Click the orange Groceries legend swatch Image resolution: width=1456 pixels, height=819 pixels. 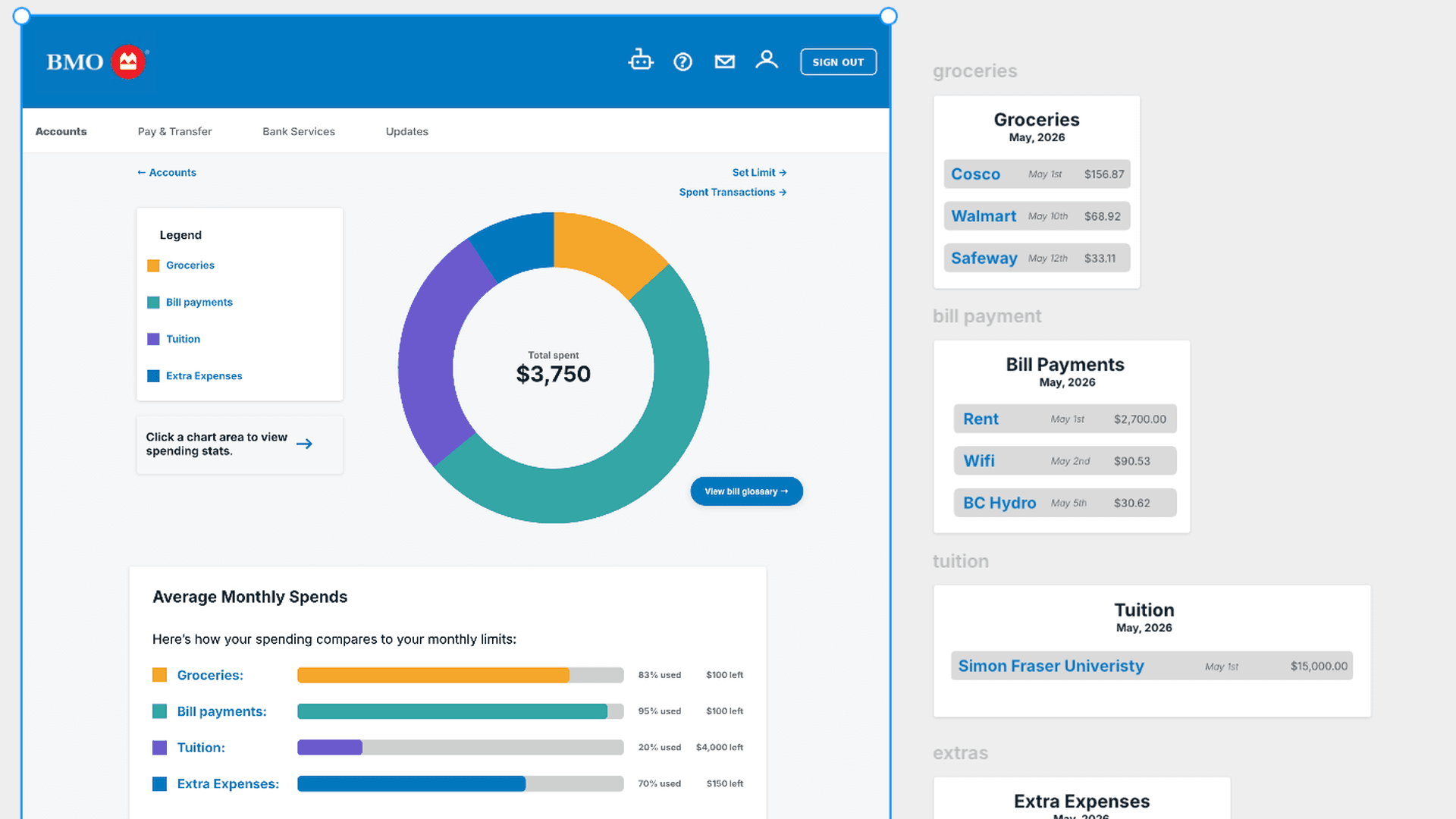[x=153, y=265]
